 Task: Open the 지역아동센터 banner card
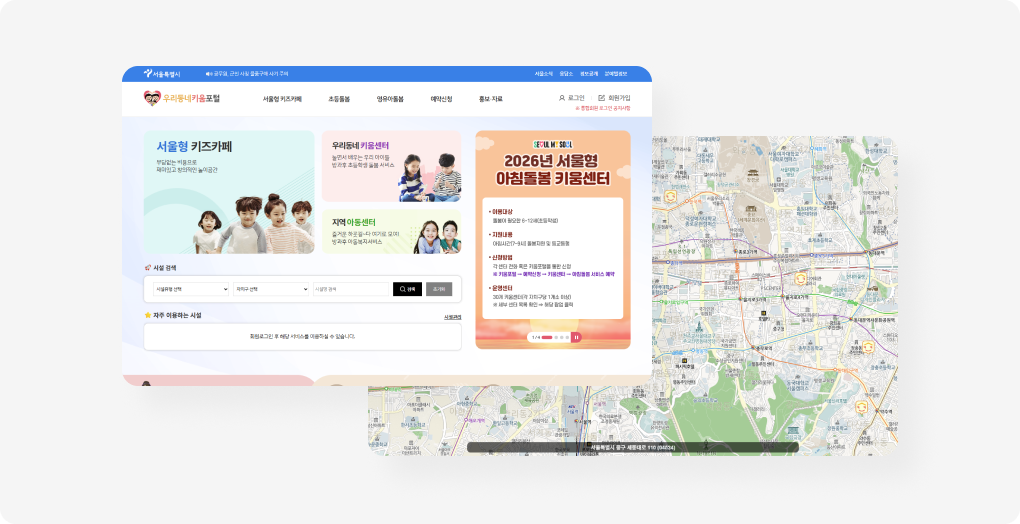pyautogui.click(x=392, y=231)
